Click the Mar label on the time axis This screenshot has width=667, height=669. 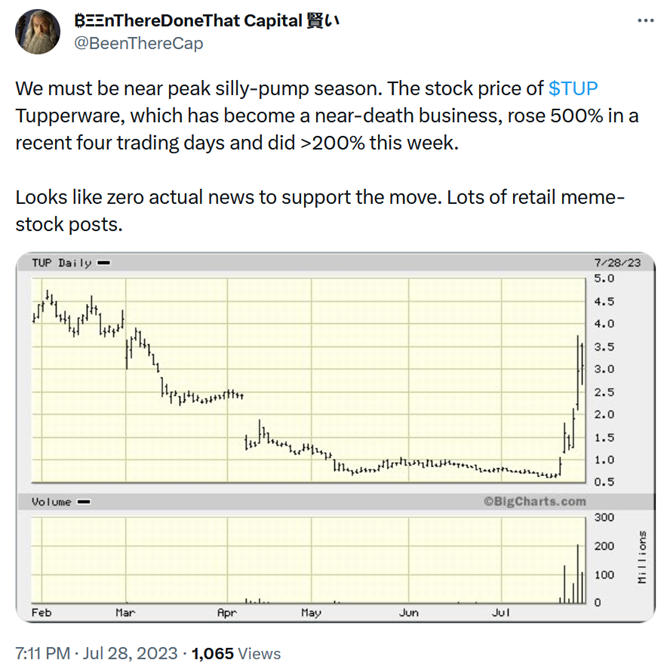pyautogui.click(x=125, y=610)
